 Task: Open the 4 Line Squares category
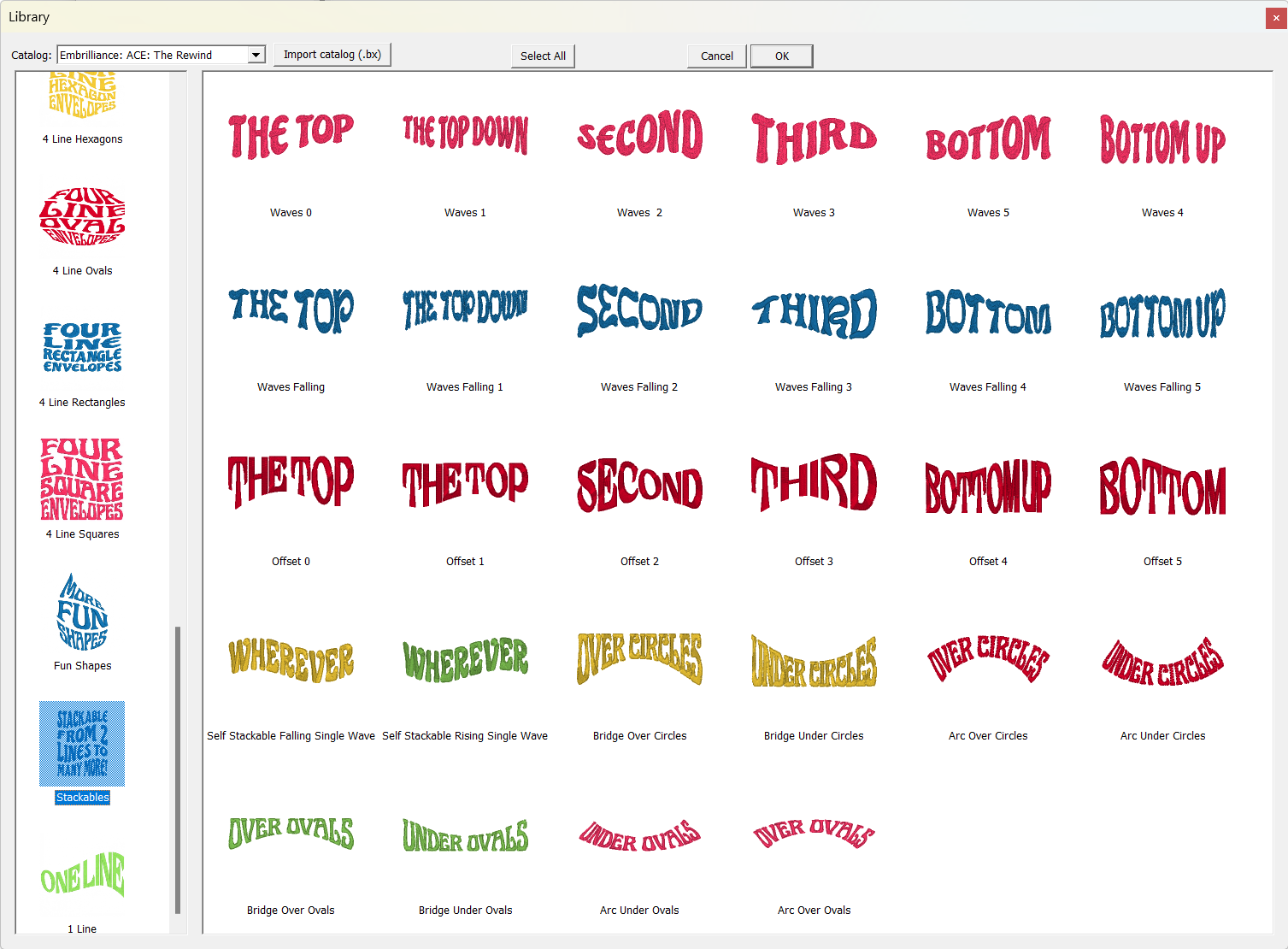tap(82, 480)
